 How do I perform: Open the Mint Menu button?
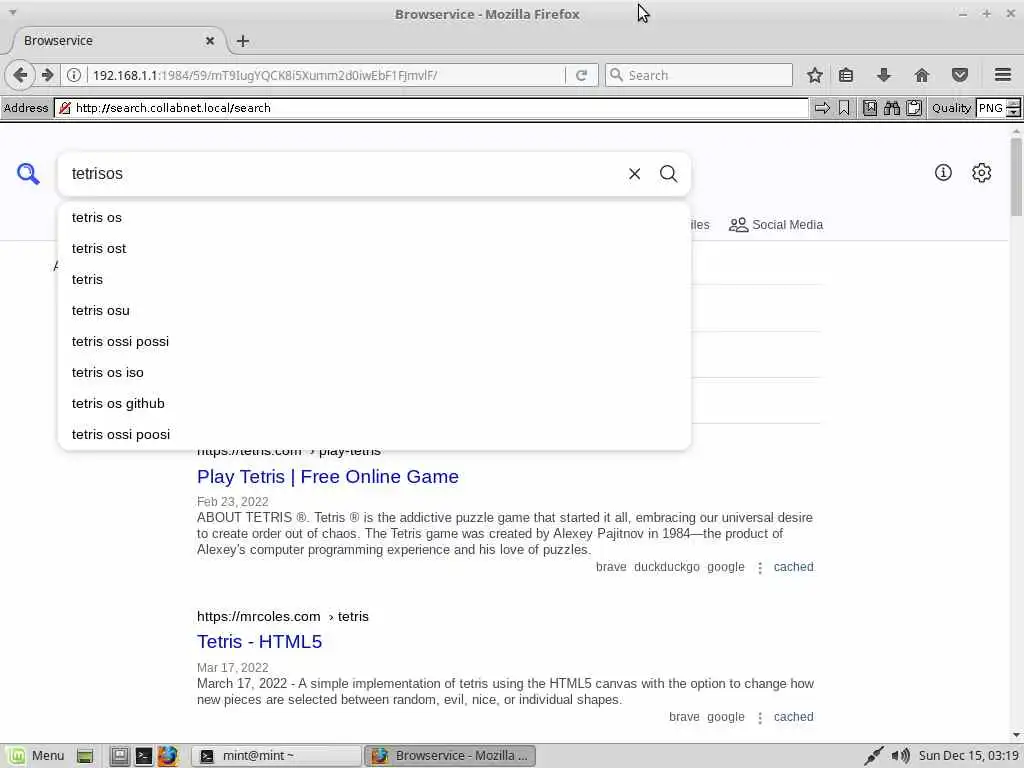coord(37,756)
